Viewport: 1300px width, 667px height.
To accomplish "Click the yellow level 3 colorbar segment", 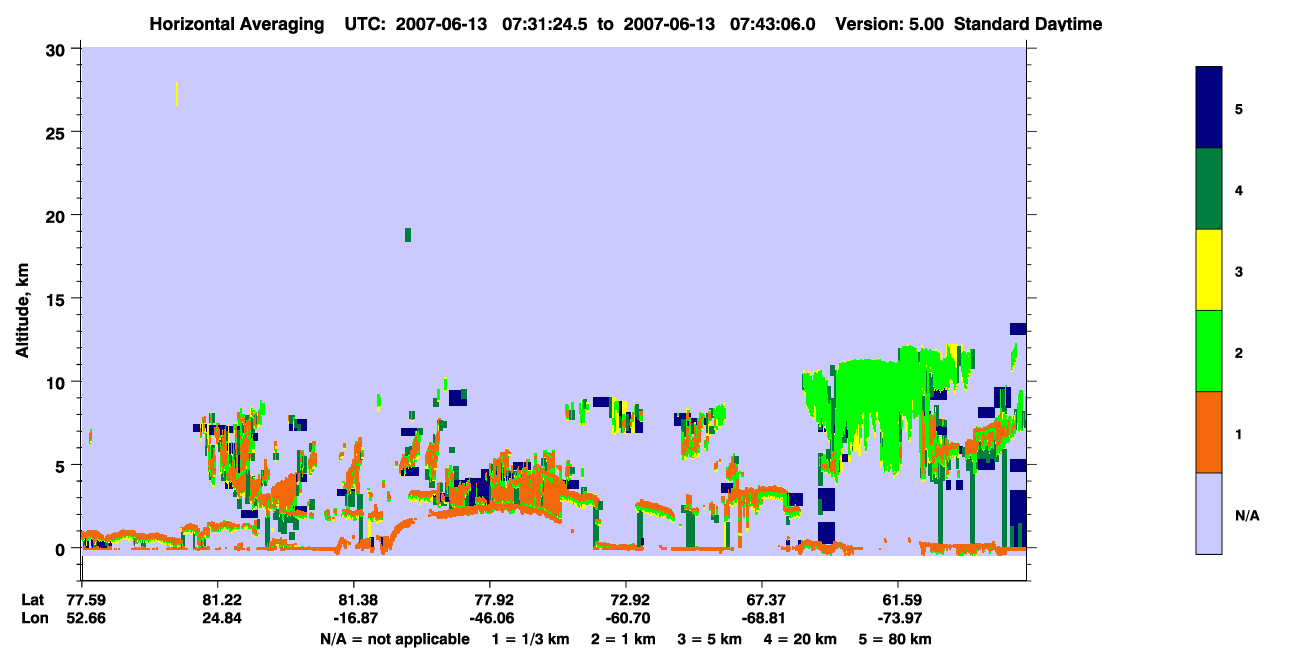I will tap(1208, 270).
